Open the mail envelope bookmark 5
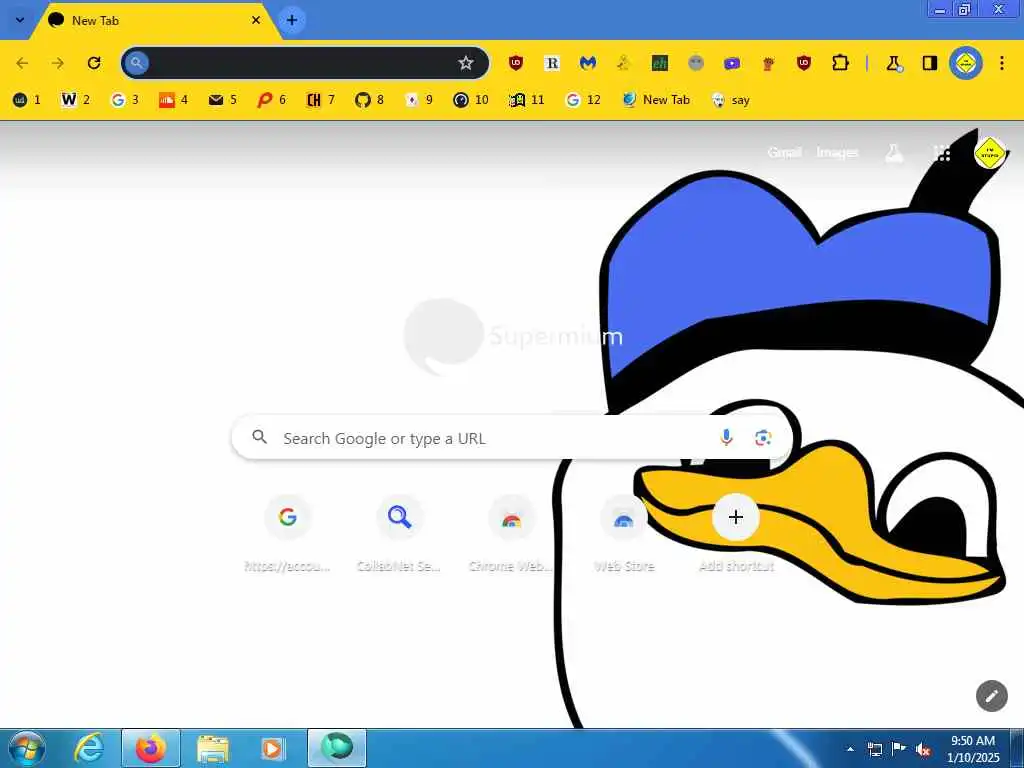Viewport: 1024px width, 768px height. point(223,100)
